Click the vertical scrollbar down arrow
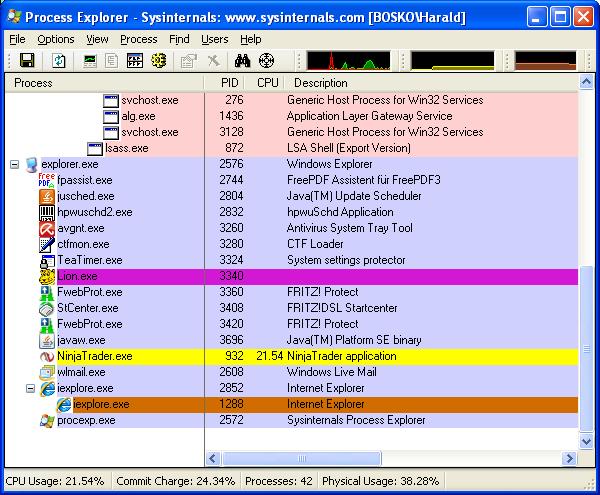This screenshot has width=600, height=495. 586,441
